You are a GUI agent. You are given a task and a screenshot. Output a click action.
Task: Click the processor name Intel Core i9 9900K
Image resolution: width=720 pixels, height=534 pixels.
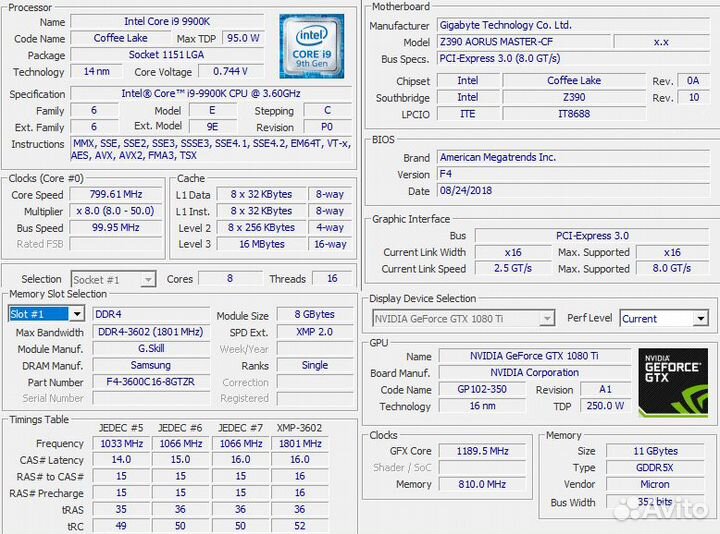coord(167,22)
